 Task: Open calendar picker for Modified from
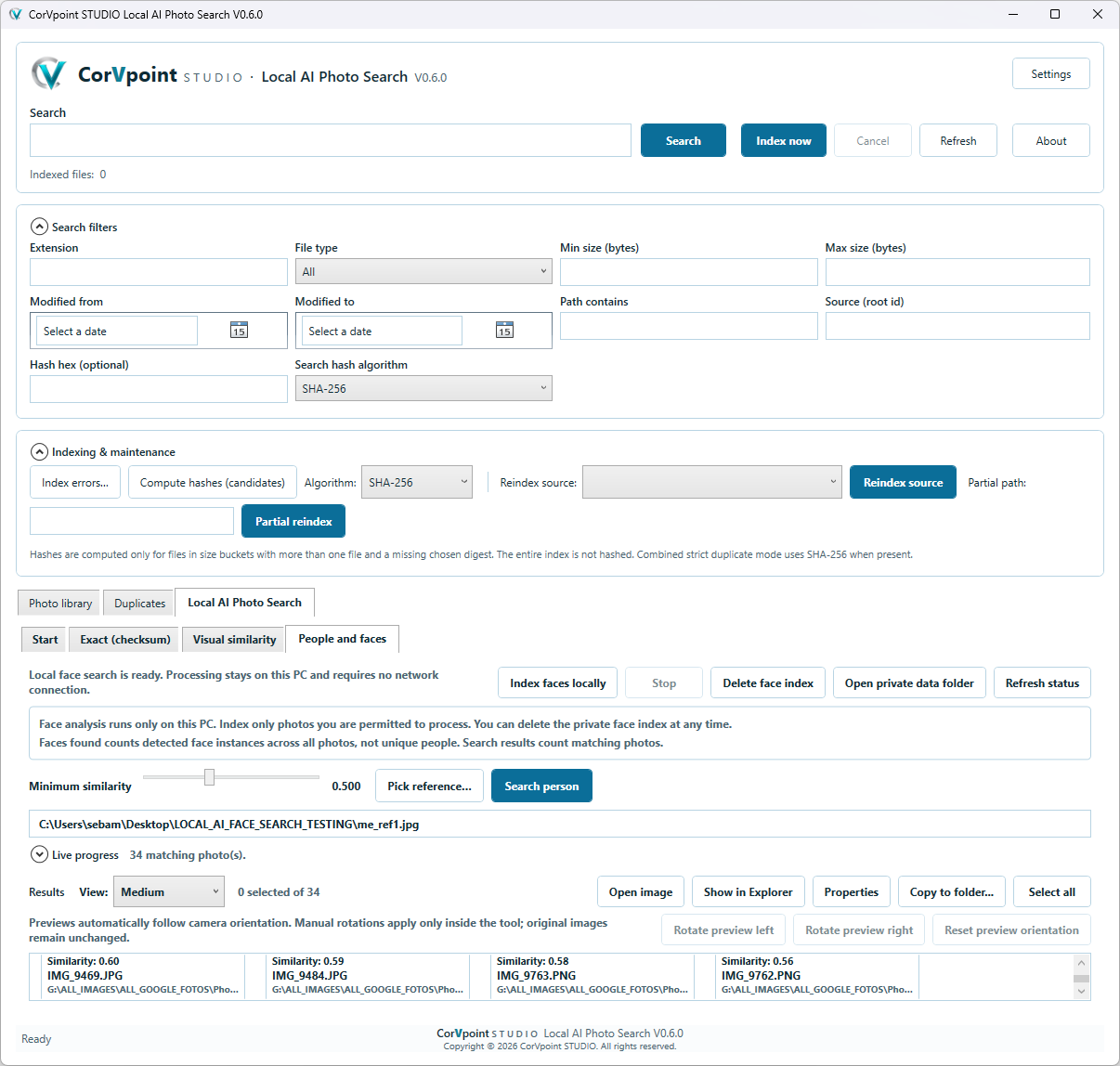coord(239,331)
